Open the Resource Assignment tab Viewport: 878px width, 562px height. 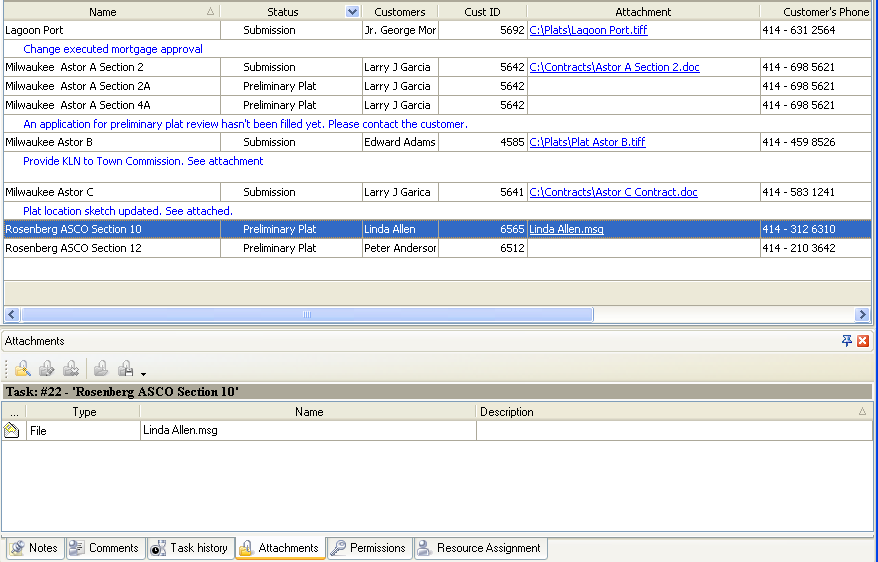[479, 548]
